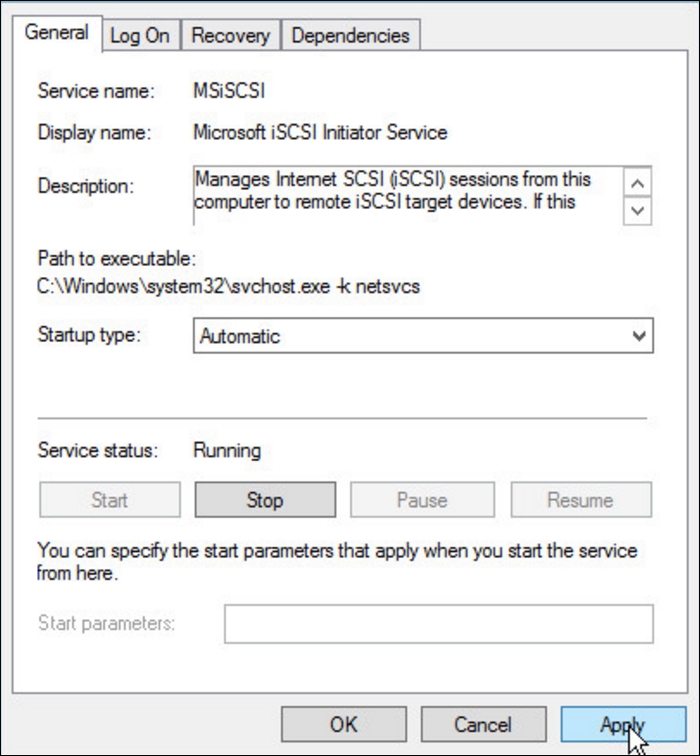Screen dimensions: 700x756
Task: Click the Pause service button
Action: [423, 499]
